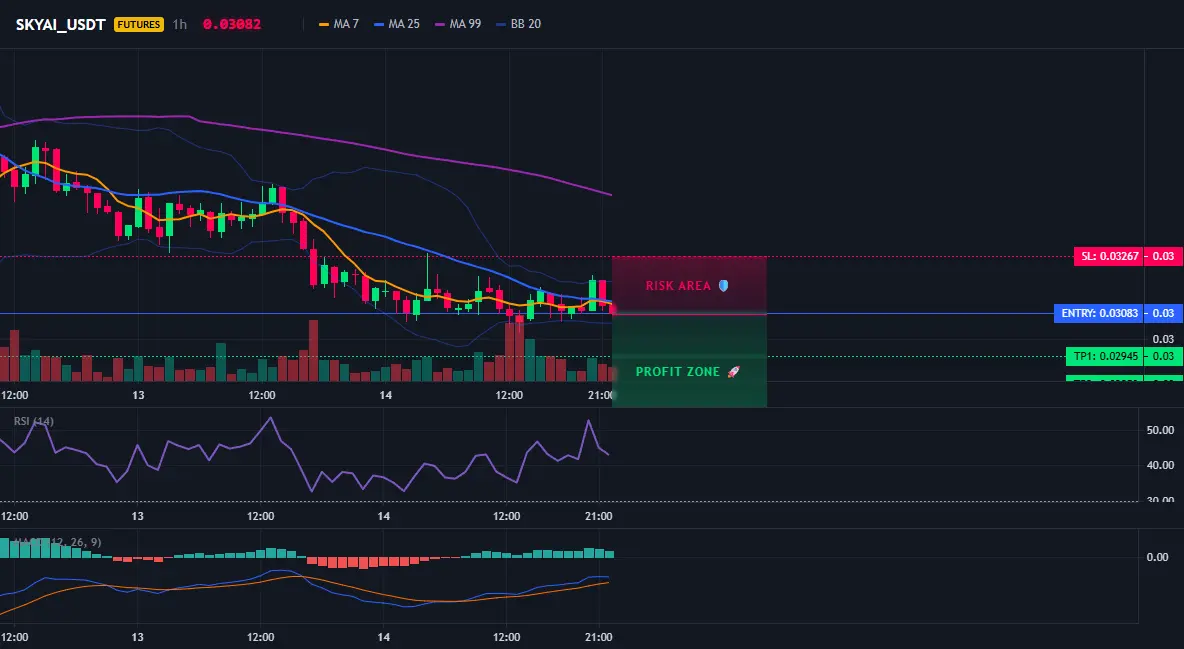Toggle the MA 7 legend entry
Viewport: 1184px width, 649px height.
(339, 24)
